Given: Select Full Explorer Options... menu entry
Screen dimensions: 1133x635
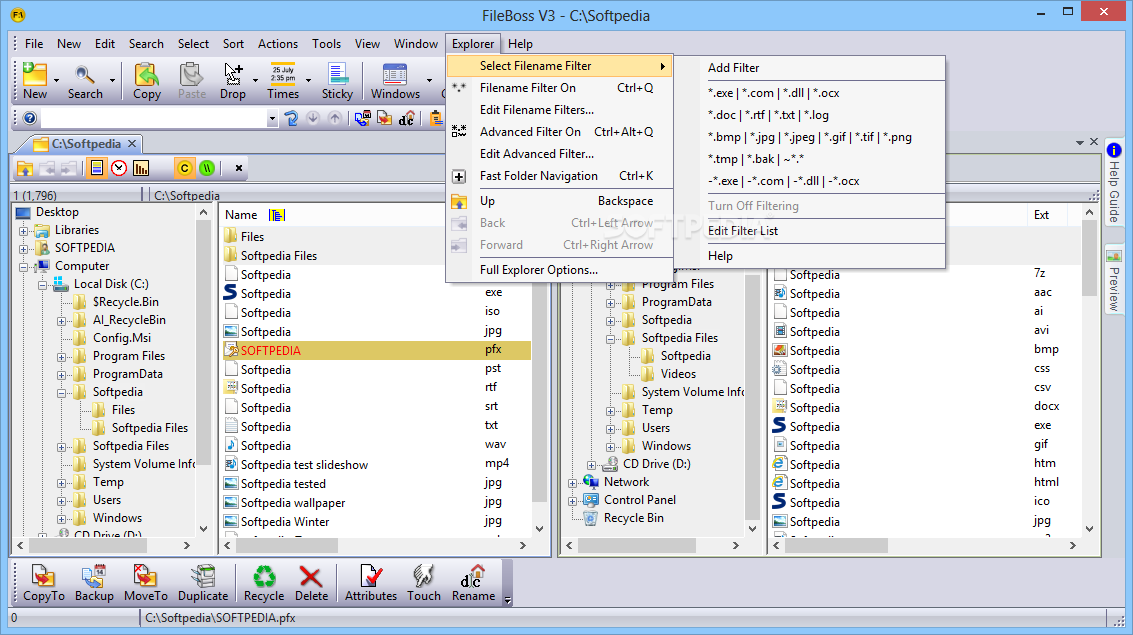Looking at the screenshot, I should [x=560, y=269].
